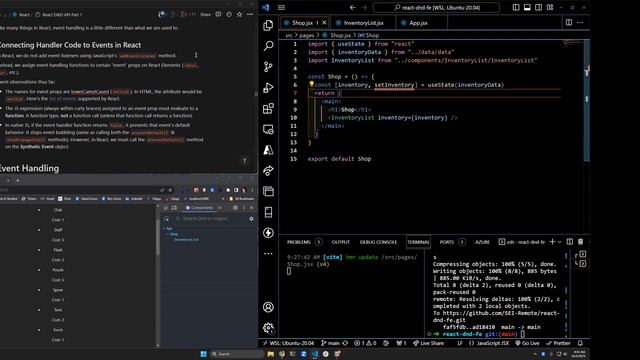This screenshot has height=360, width=640.
Task: Click the WSL: Ubuntu-20.04 remote indicator
Action: point(289,343)
